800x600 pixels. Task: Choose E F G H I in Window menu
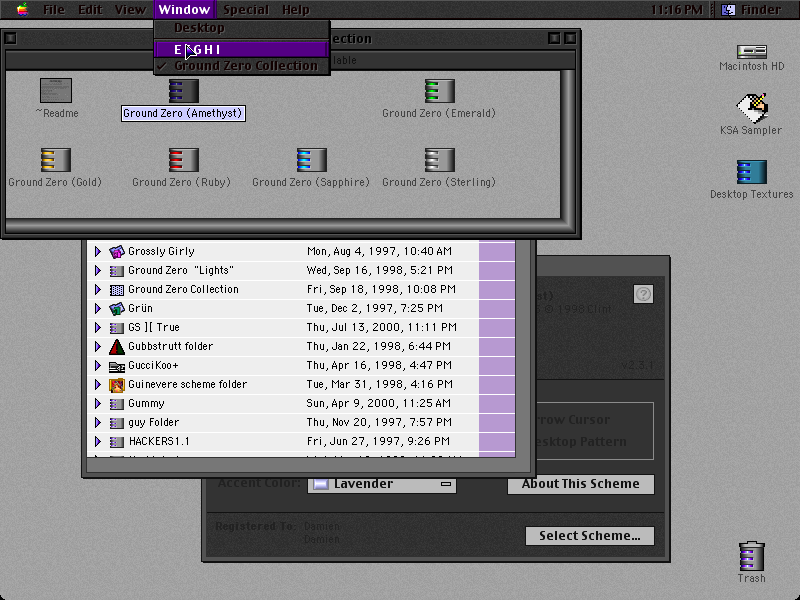point(242,49)
